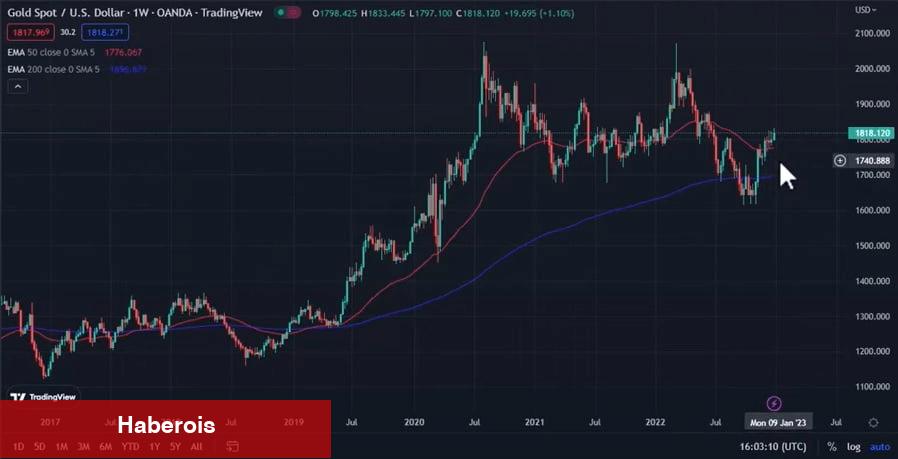Open chart settings gear icon
This screenshot has height=459, width=898.
(873, 423)
